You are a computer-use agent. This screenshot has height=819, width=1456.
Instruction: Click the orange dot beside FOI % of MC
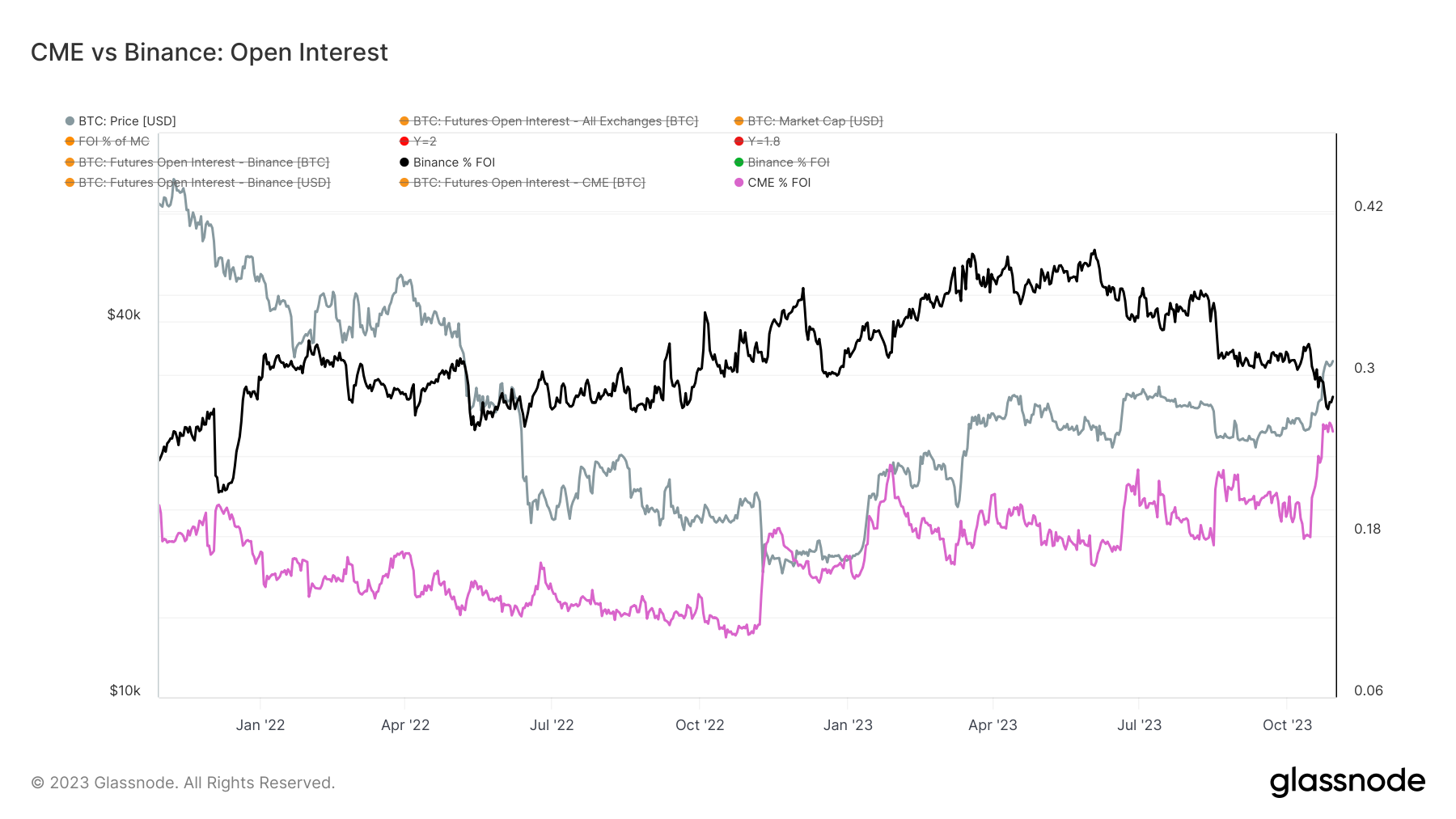70,141
